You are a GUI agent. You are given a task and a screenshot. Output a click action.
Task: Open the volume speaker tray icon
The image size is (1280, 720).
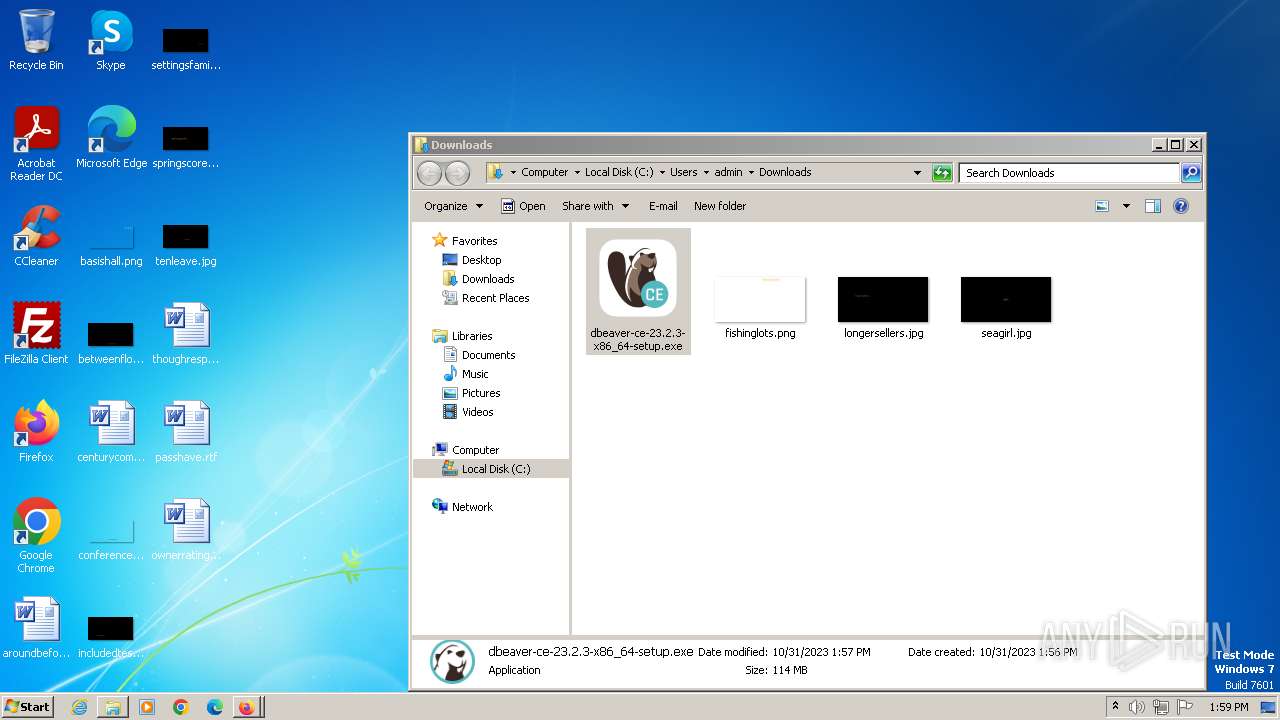[1137, 707]
